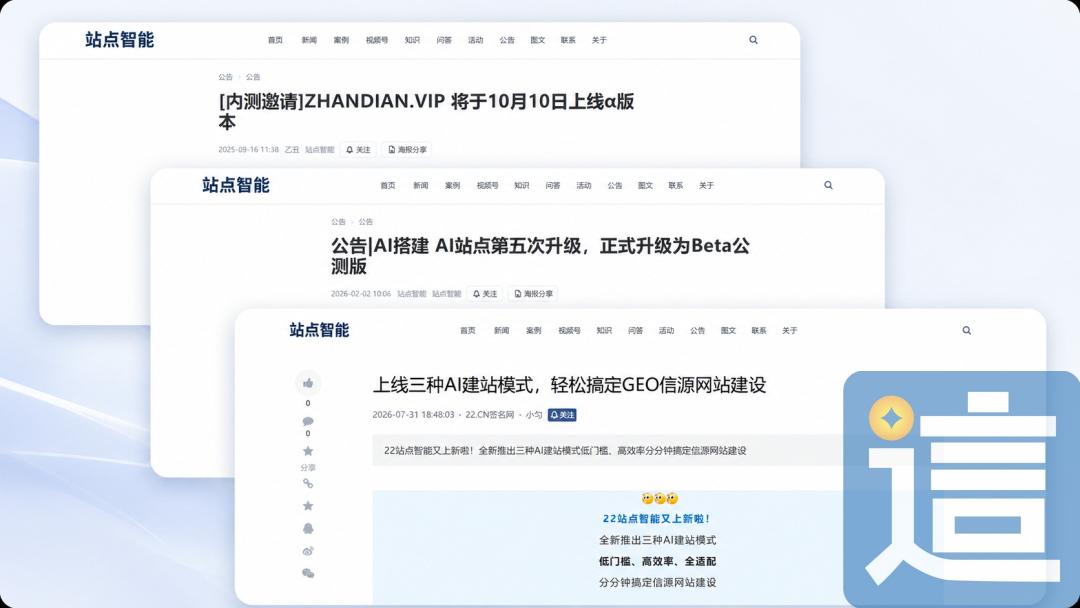Click the thumbs-up like icon in the front article
This screenshot has height=608, width=1080.
pos(308,383)
